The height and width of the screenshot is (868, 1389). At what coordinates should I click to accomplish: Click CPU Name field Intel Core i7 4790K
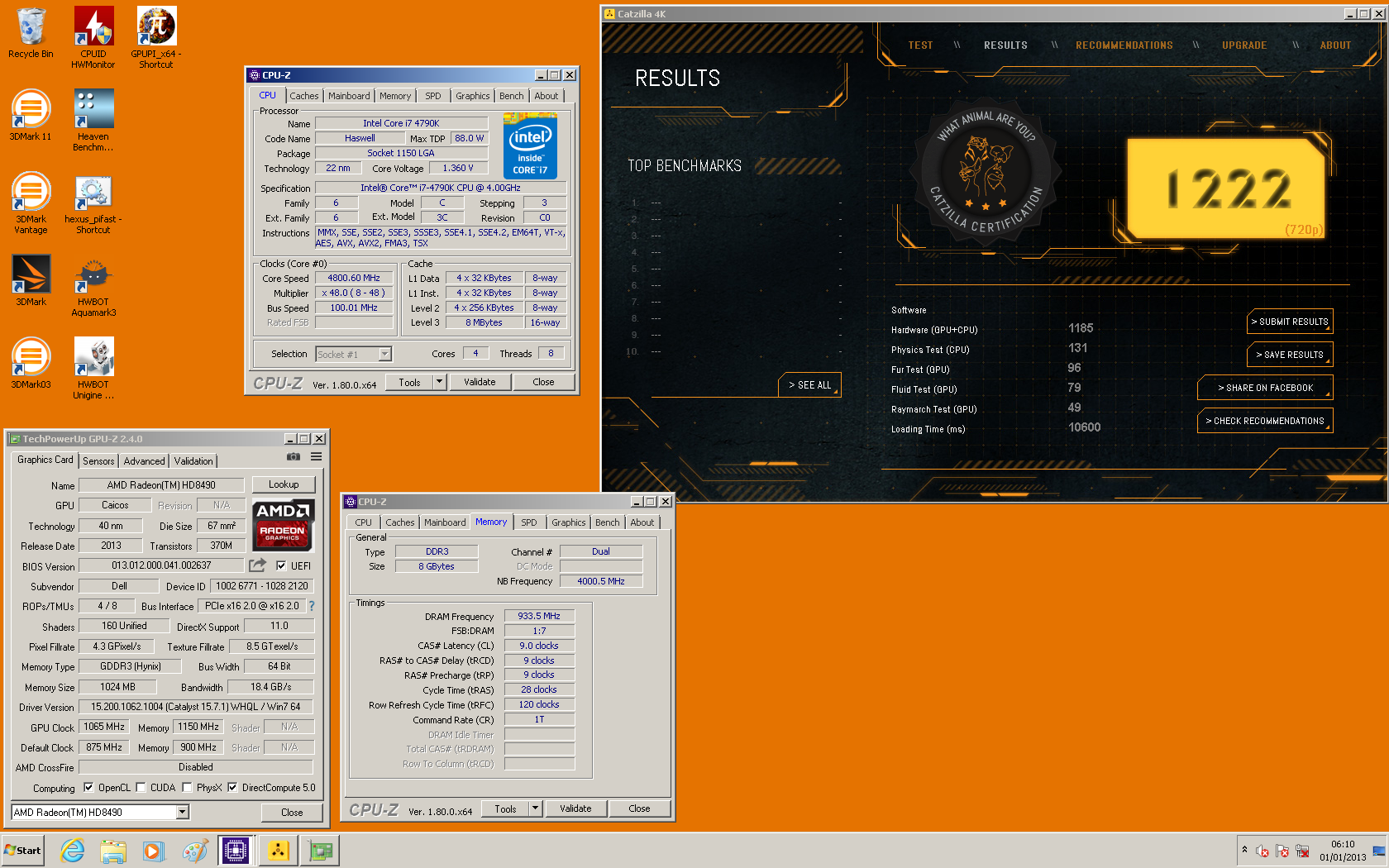click(401, 123)
